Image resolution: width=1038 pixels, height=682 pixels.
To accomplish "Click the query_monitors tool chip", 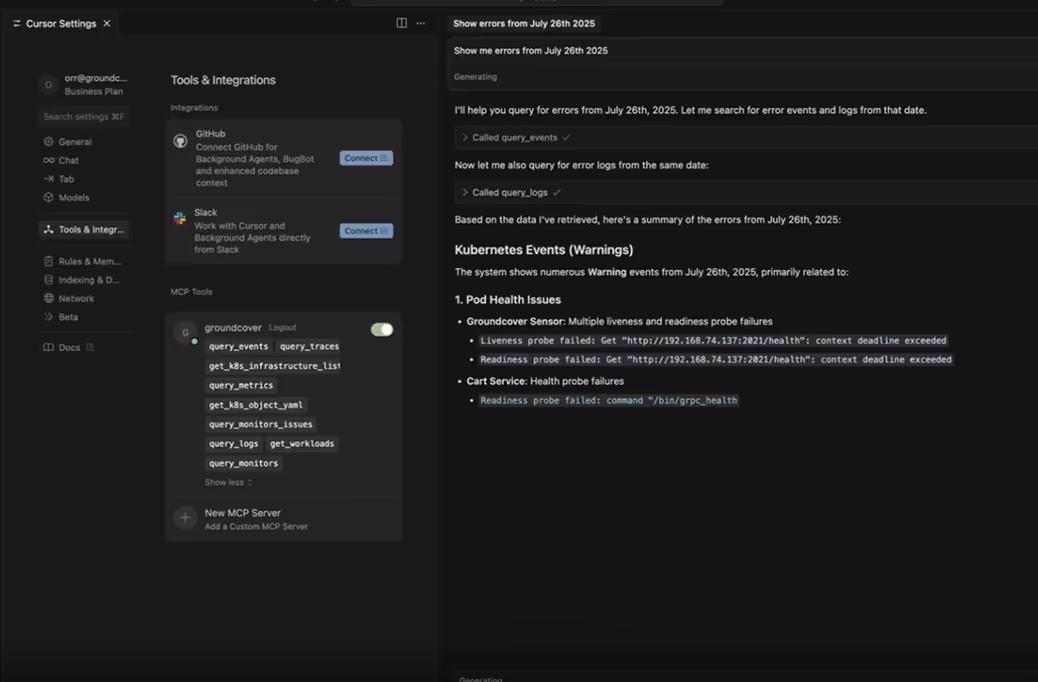I will 243,463.
